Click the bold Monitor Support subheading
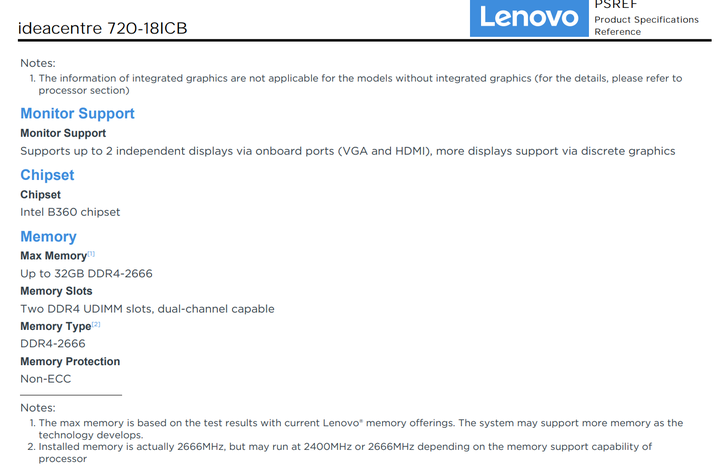 click(x=63, y=133)
